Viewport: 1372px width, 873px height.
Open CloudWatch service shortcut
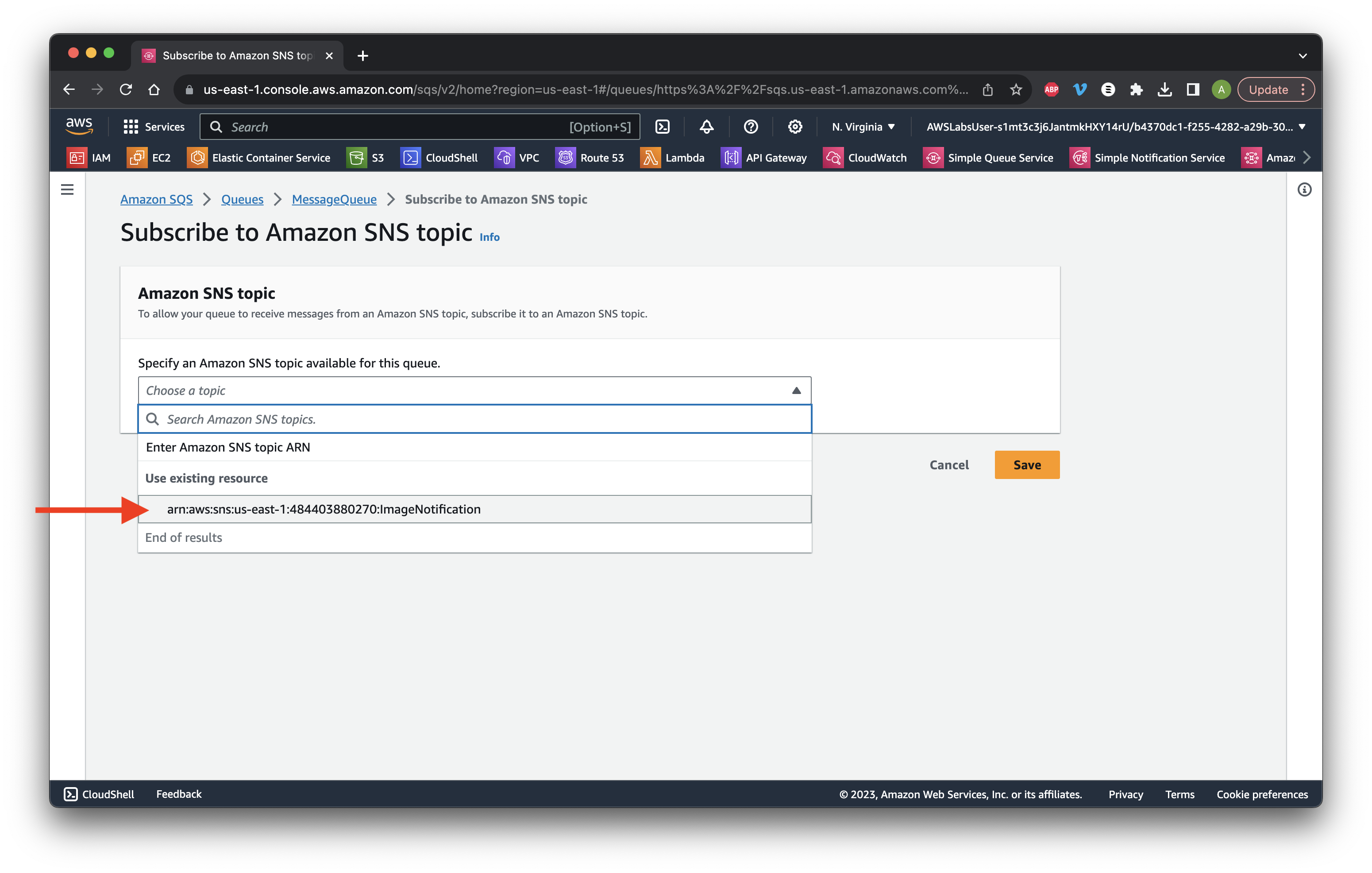tap(865, 158)
